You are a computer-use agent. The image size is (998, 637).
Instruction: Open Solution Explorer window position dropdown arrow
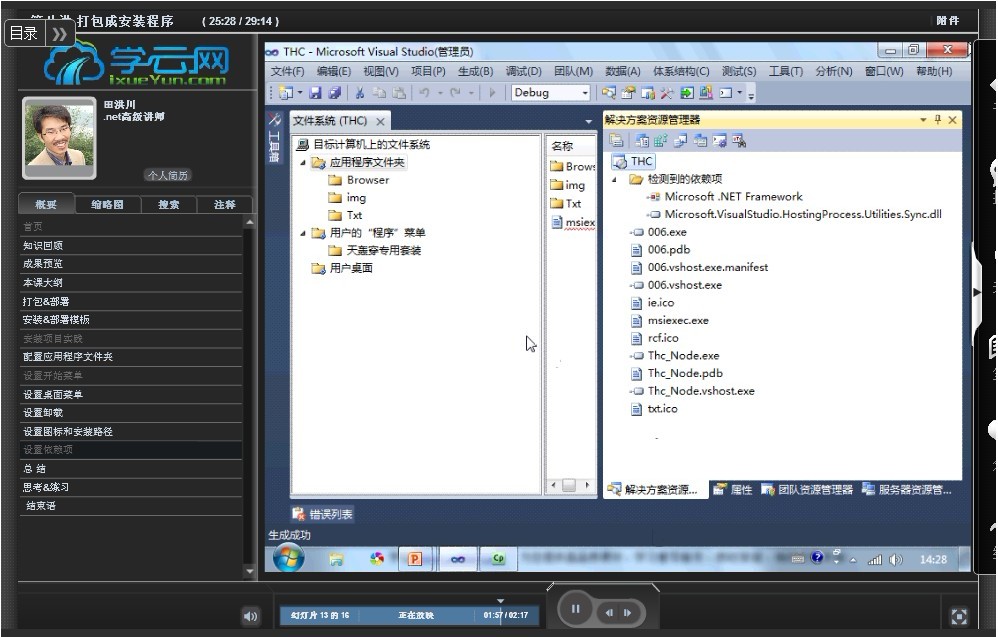coord(923,120)
